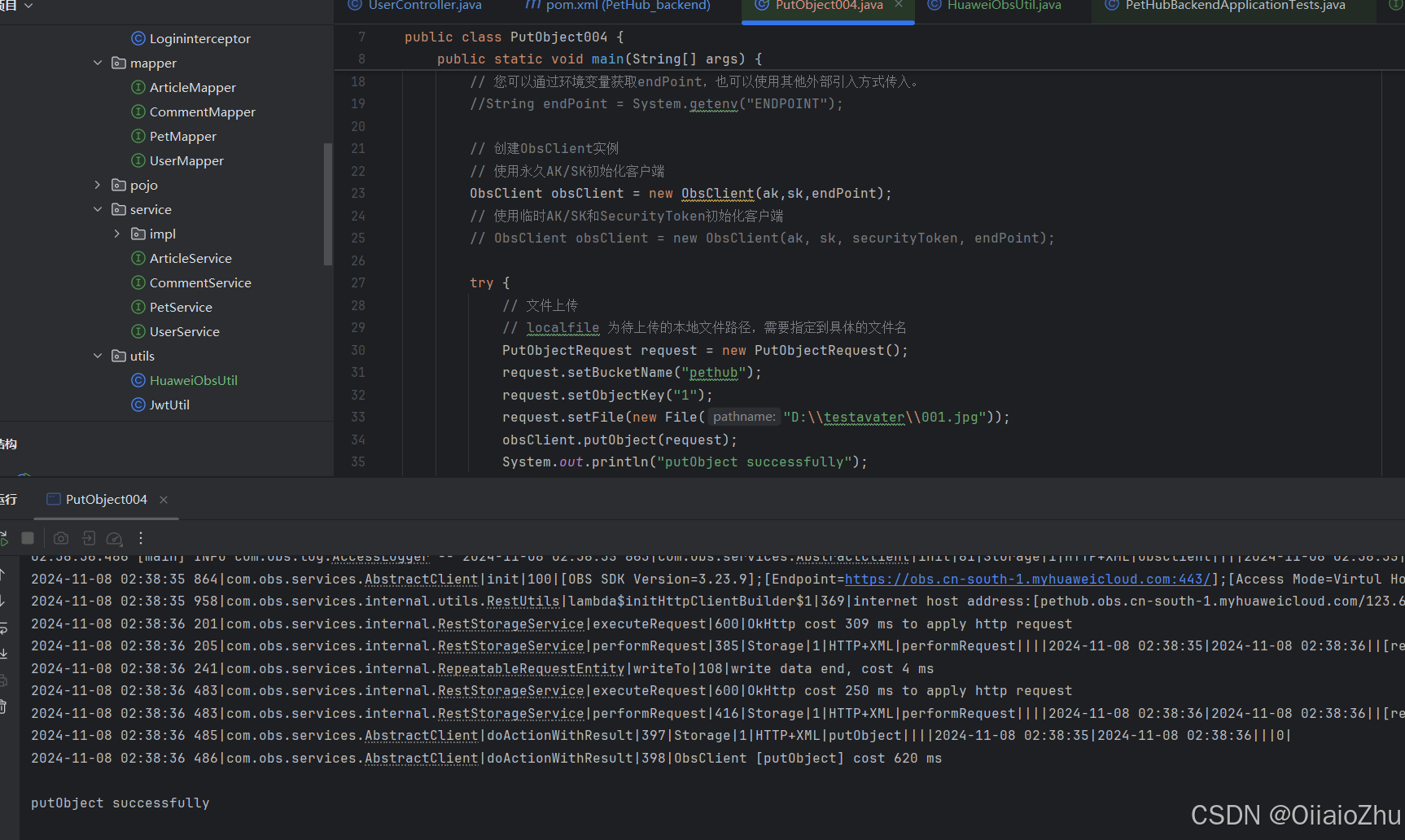Open the project view dropdown arrow
1405x840 pixels.
click(x=28, y=6)
